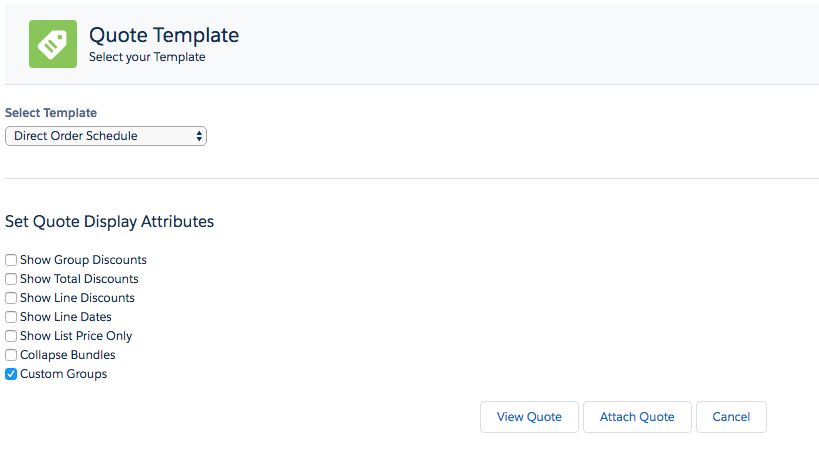Click the Show List Price Only label text
The width and height of the screenshot is (819, 454).
pos(76,336)
